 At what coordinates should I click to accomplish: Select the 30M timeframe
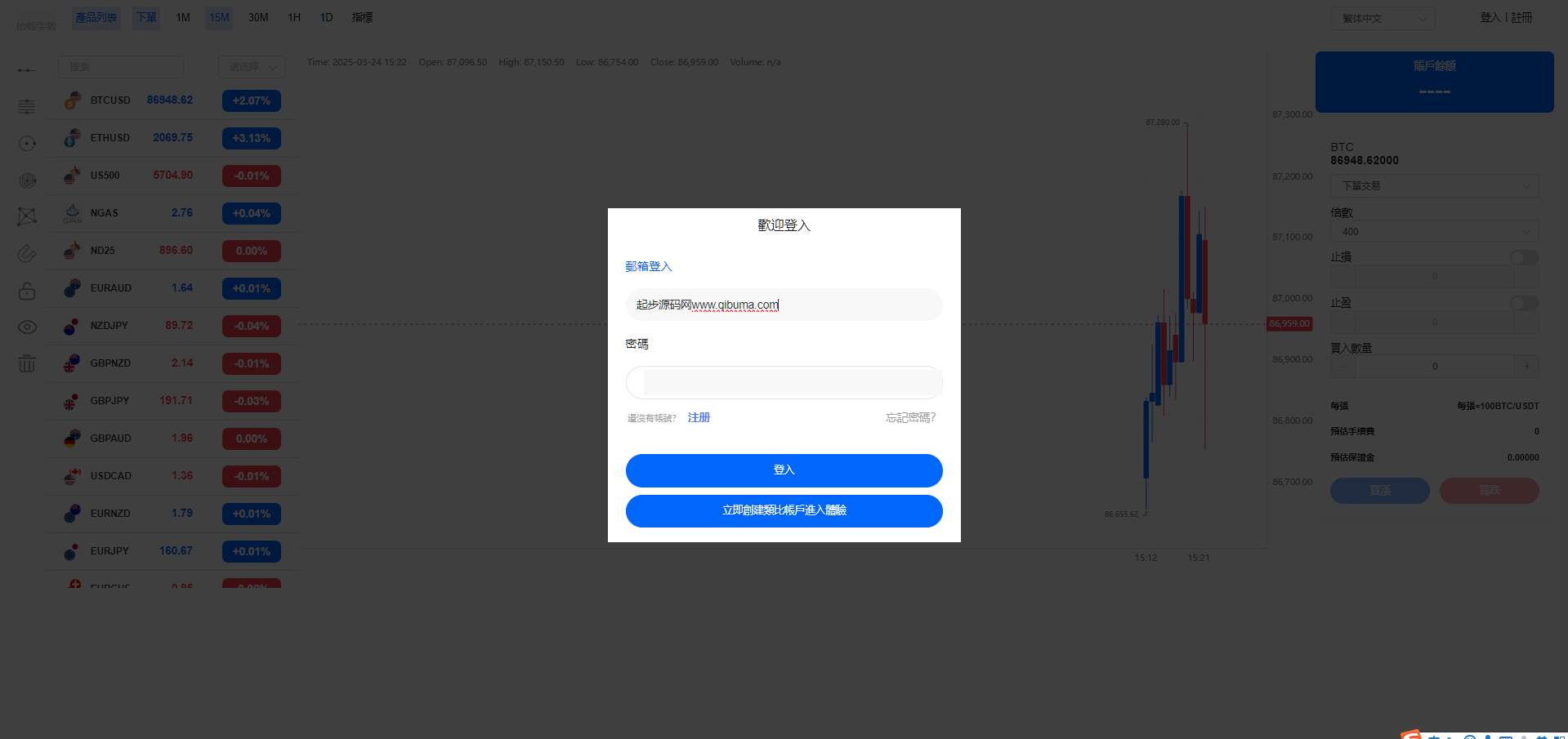pyautogui.click(x=258, y=18)
